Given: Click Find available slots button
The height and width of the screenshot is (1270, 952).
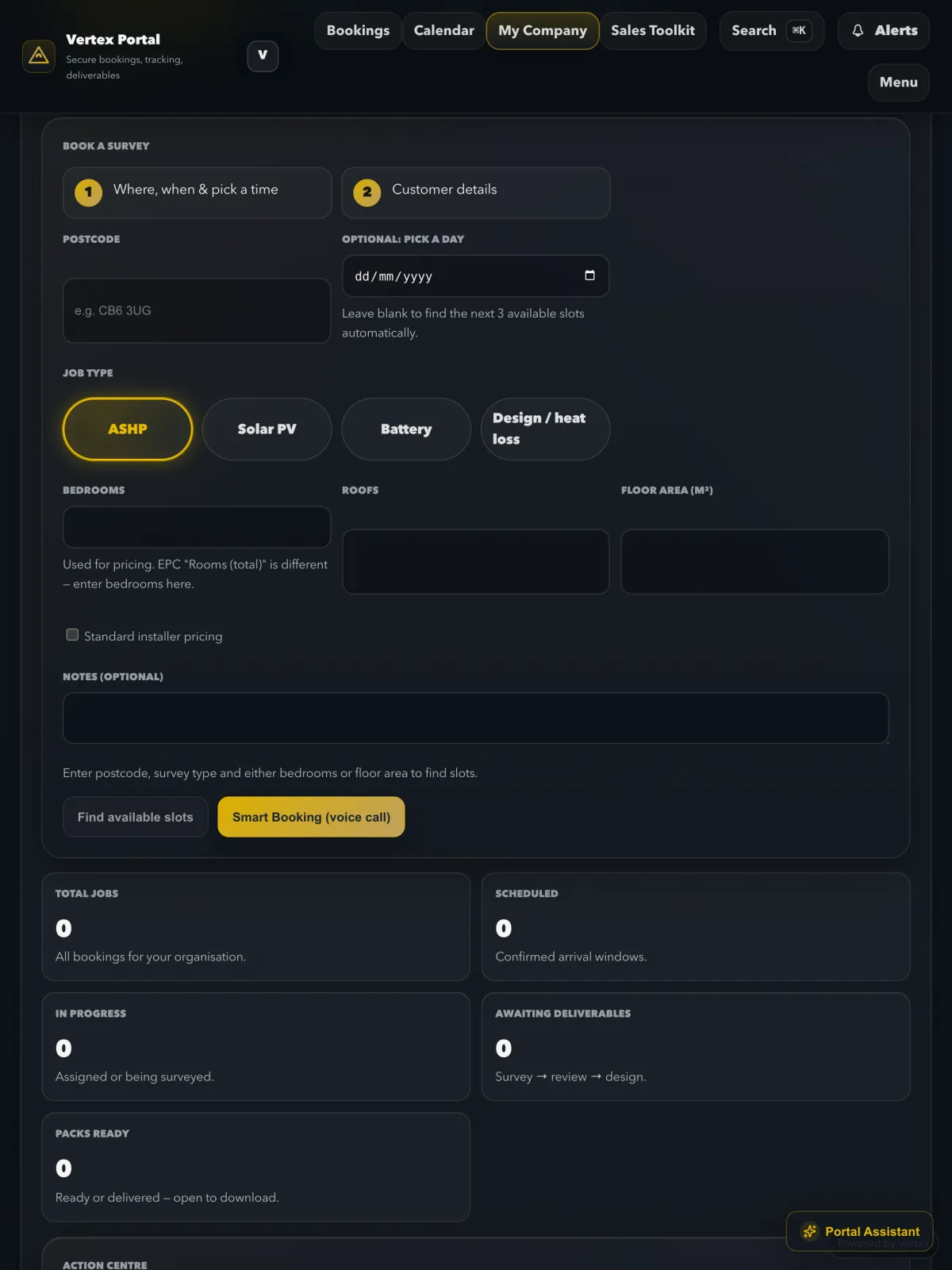Looking at the screenshot, I should point(136,817).
